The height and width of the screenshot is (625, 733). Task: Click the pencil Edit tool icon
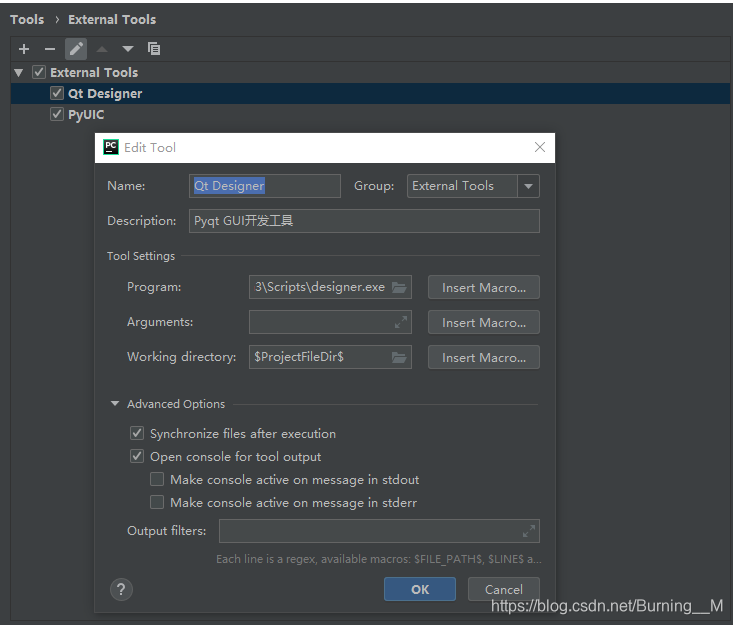point(76,49)
